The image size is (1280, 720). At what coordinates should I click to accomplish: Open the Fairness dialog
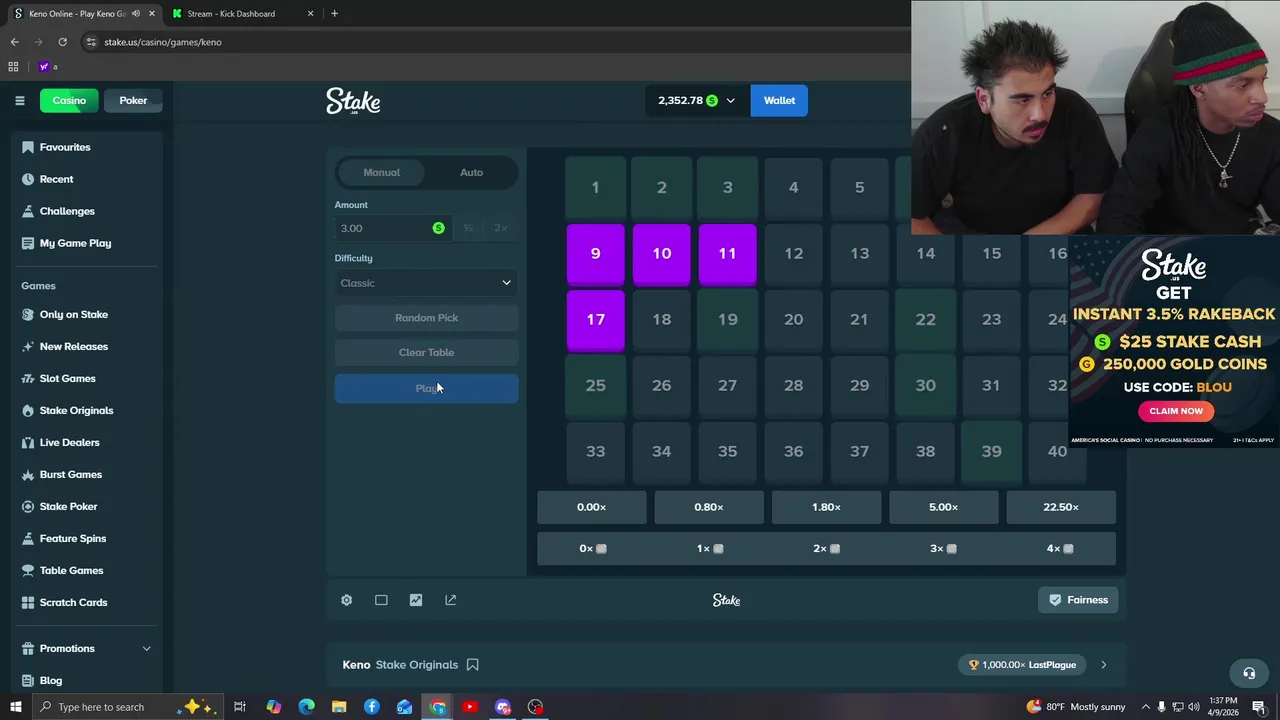click(x=1078, y=600)
